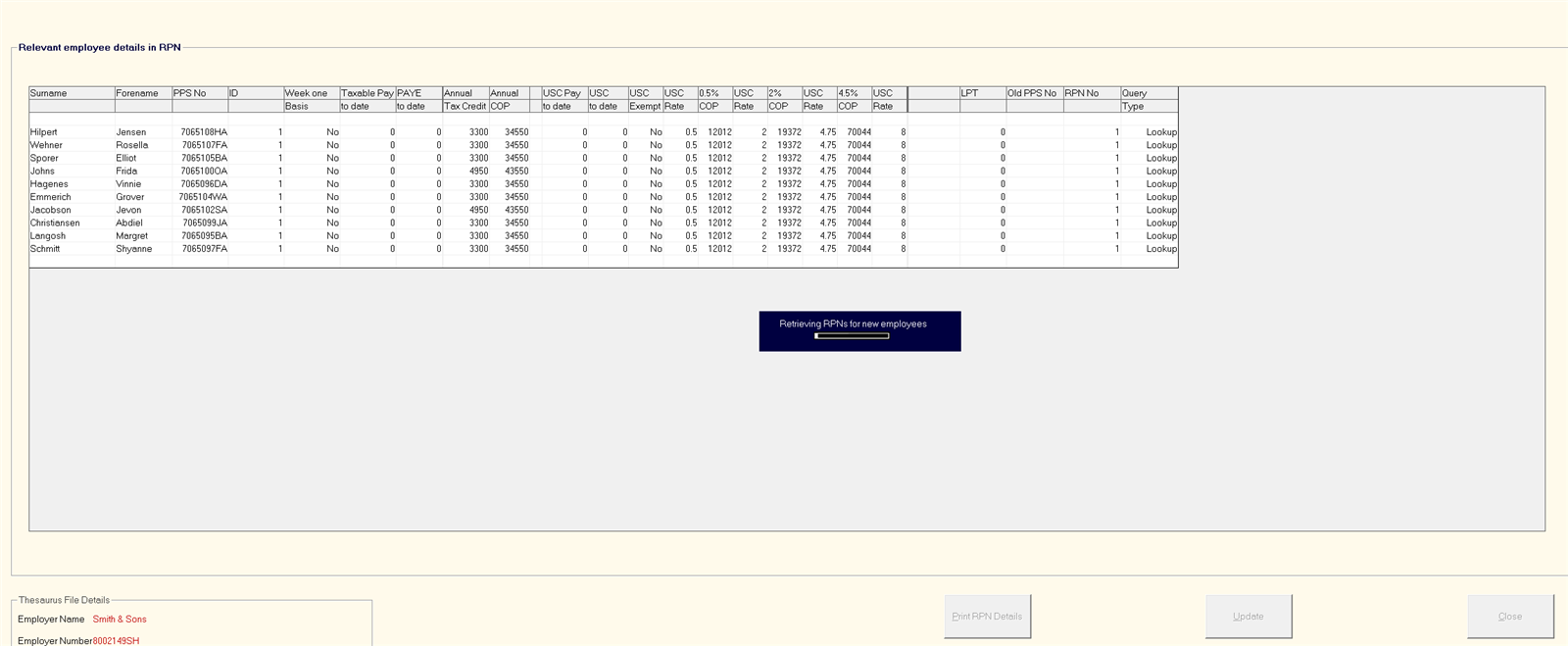
Task: Click employer name Smith & Sons
Action: [x=120, y=620]
